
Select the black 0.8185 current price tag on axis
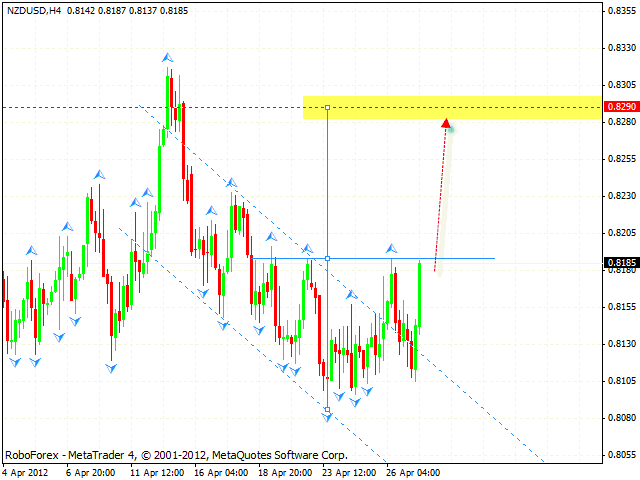(x=622, y=262)
